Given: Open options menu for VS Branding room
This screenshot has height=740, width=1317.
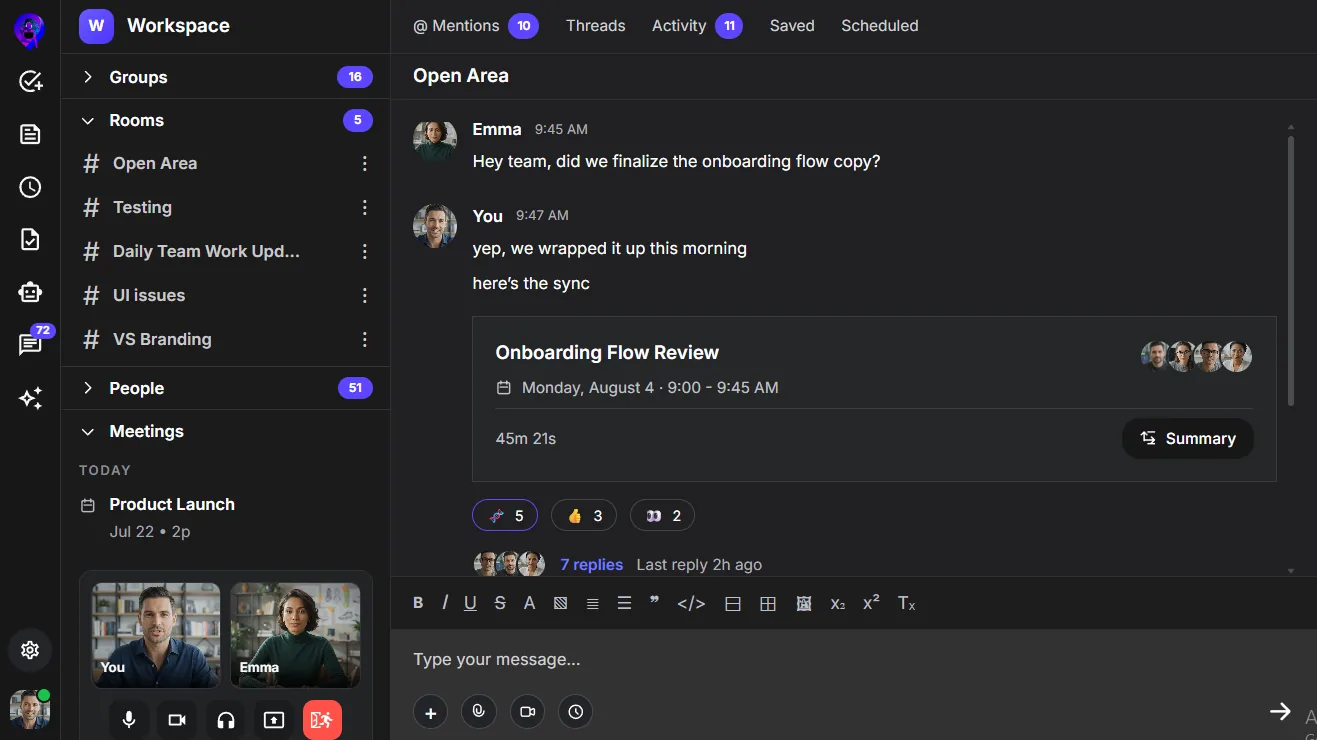Looking at the screenshot, I should (365, 339).
